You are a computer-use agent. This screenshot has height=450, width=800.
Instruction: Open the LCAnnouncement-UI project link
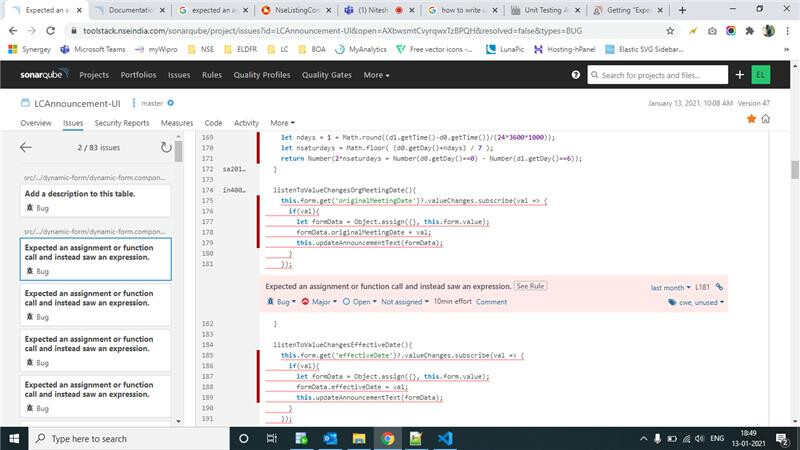[77, 104]
